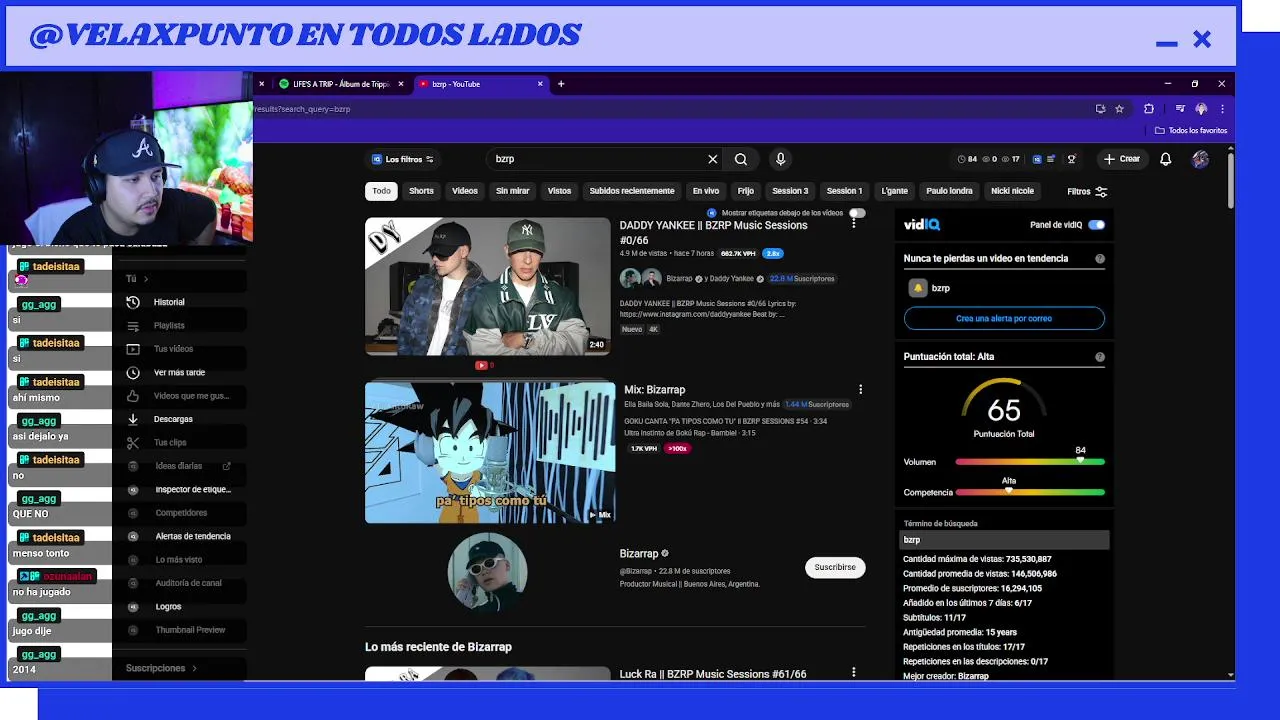Select the Subidos recientemente chip
The image size is (1280, 720).
632,191
